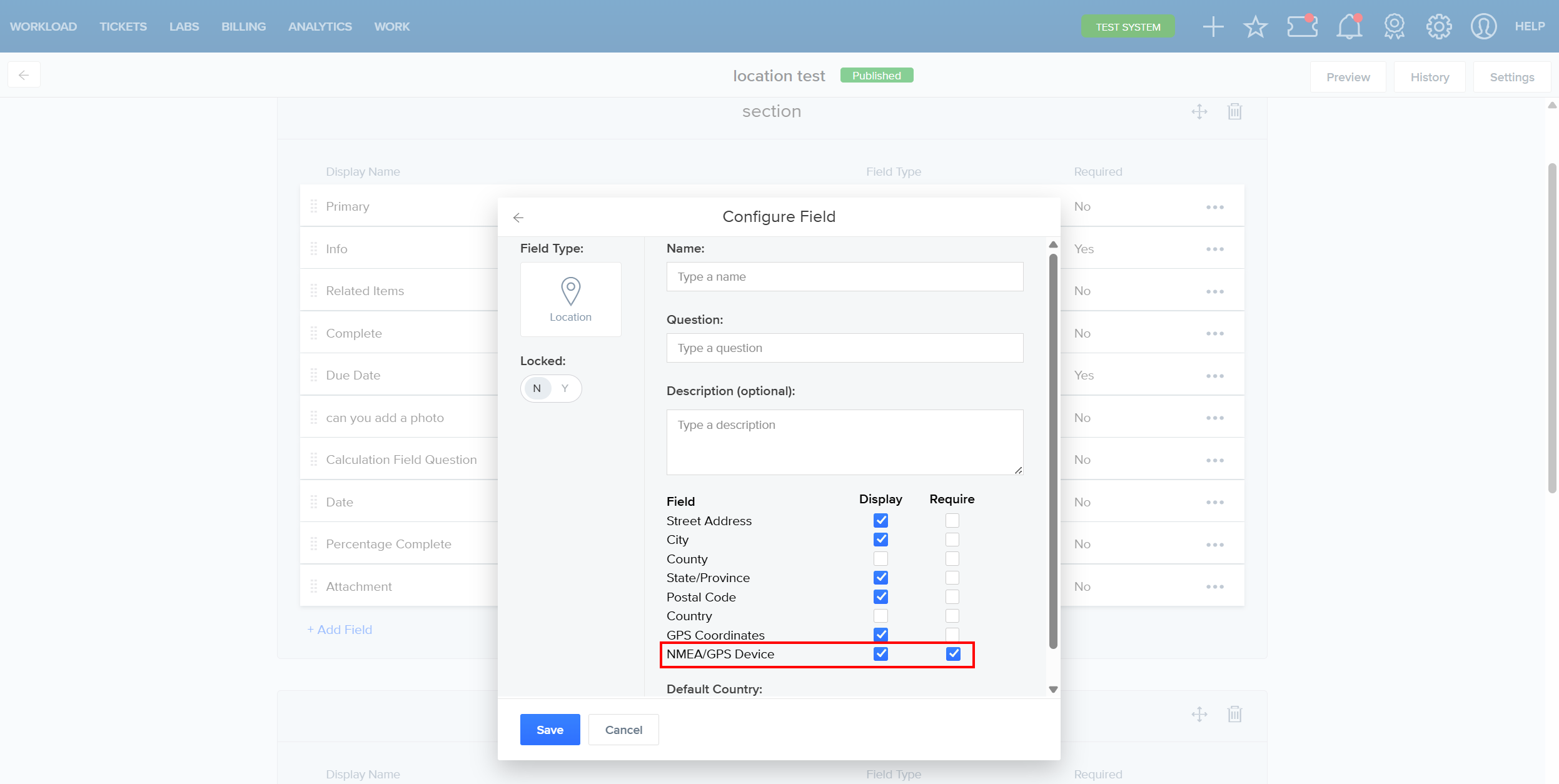Open the ANALYTICS menu
This screenshot has height=784, width=1559.
click(320, 27)
